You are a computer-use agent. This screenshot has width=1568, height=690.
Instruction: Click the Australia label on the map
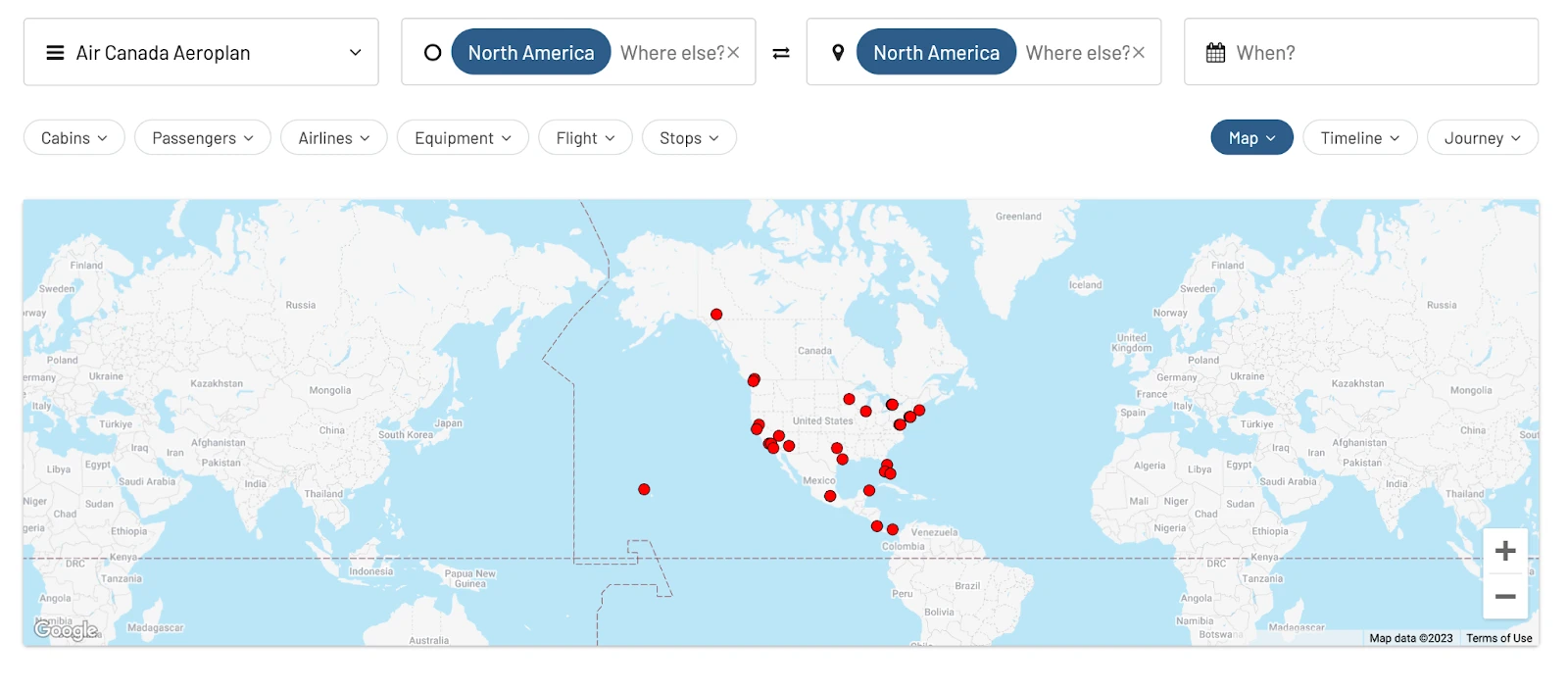pos(428,640)
